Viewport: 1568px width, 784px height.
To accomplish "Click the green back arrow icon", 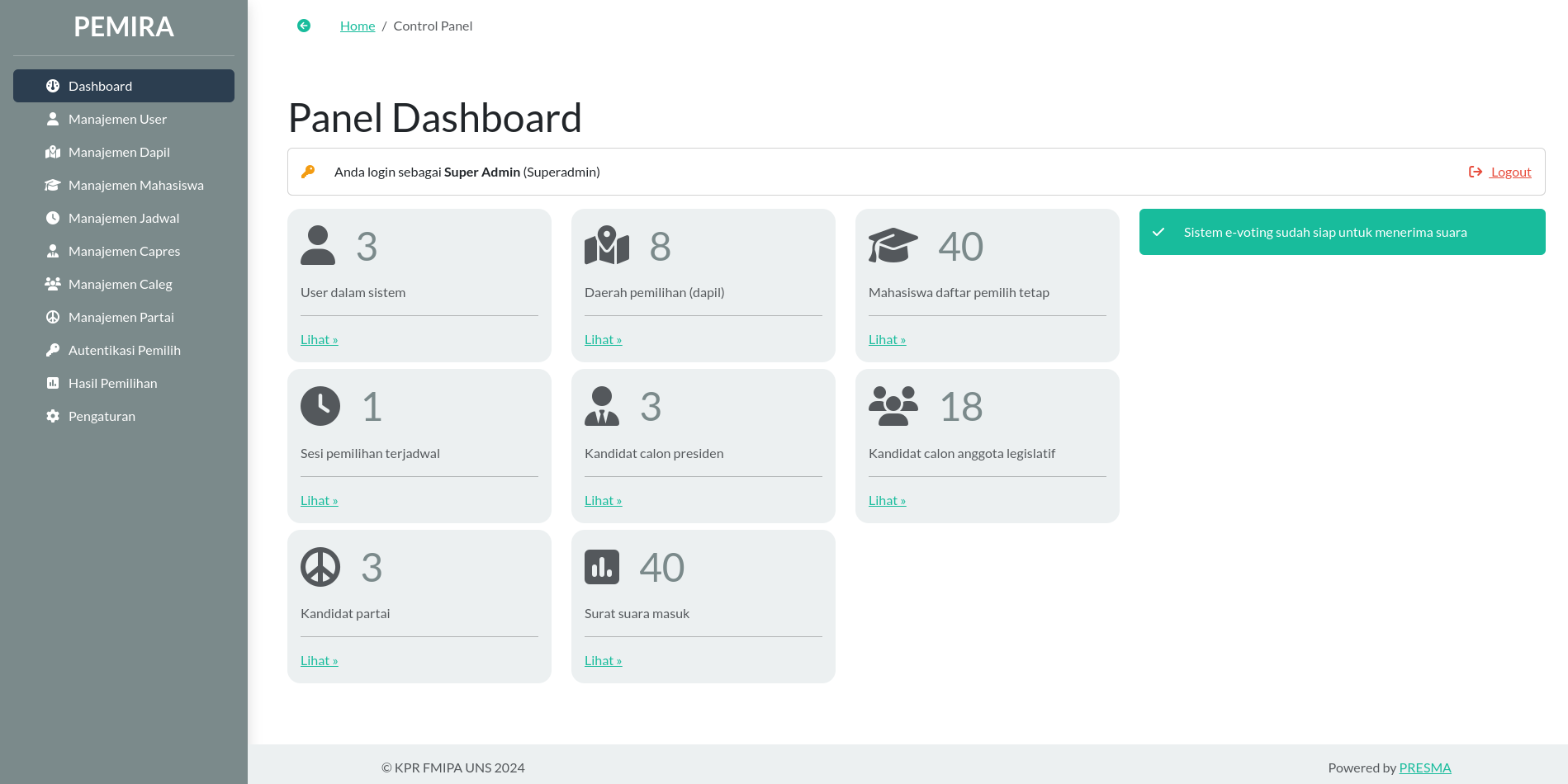I will click(304, 26).
